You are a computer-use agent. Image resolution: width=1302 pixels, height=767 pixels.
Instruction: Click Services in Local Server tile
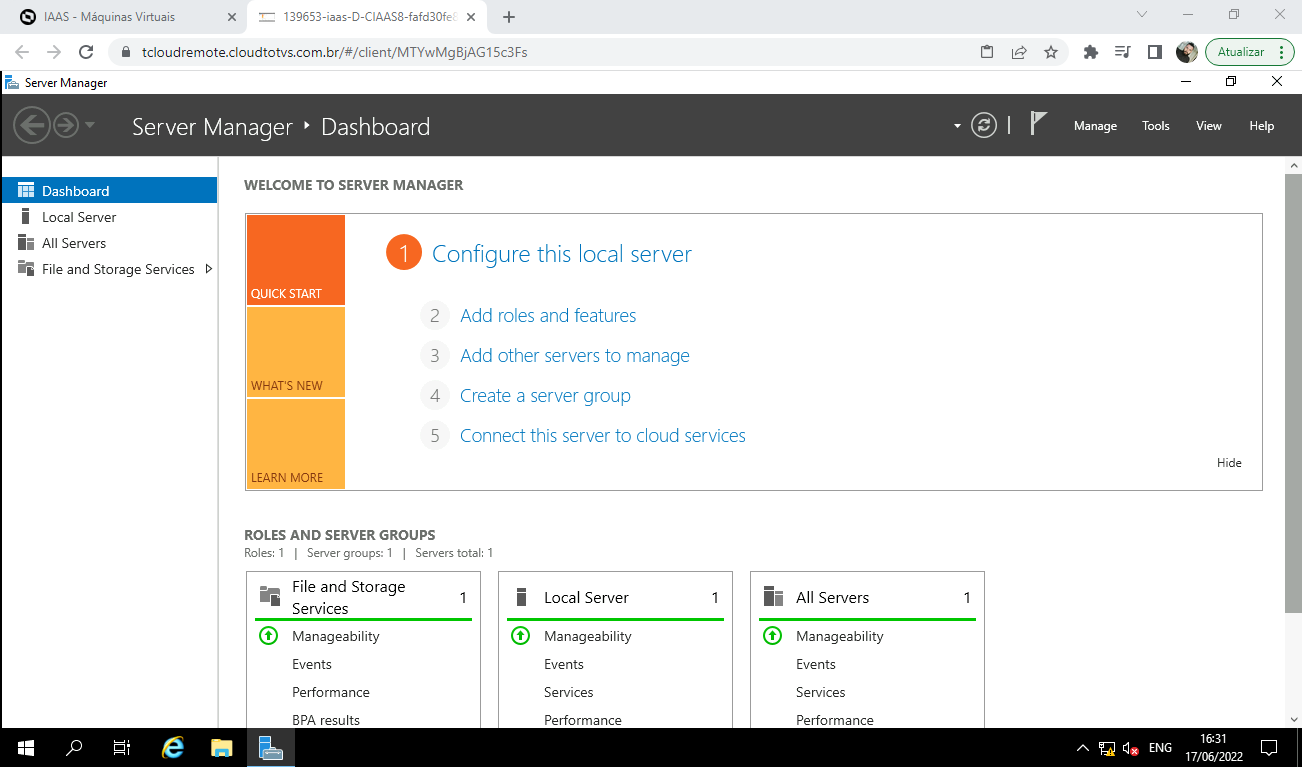coord(569,692)
